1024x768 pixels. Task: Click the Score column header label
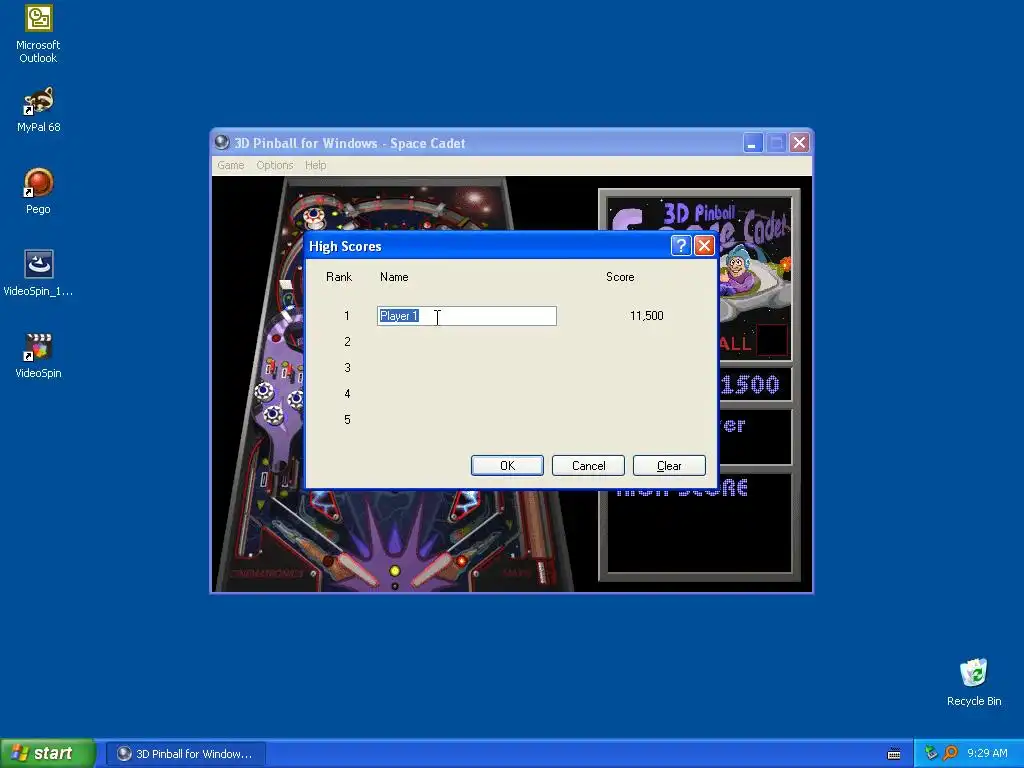[x=620, y=277]
